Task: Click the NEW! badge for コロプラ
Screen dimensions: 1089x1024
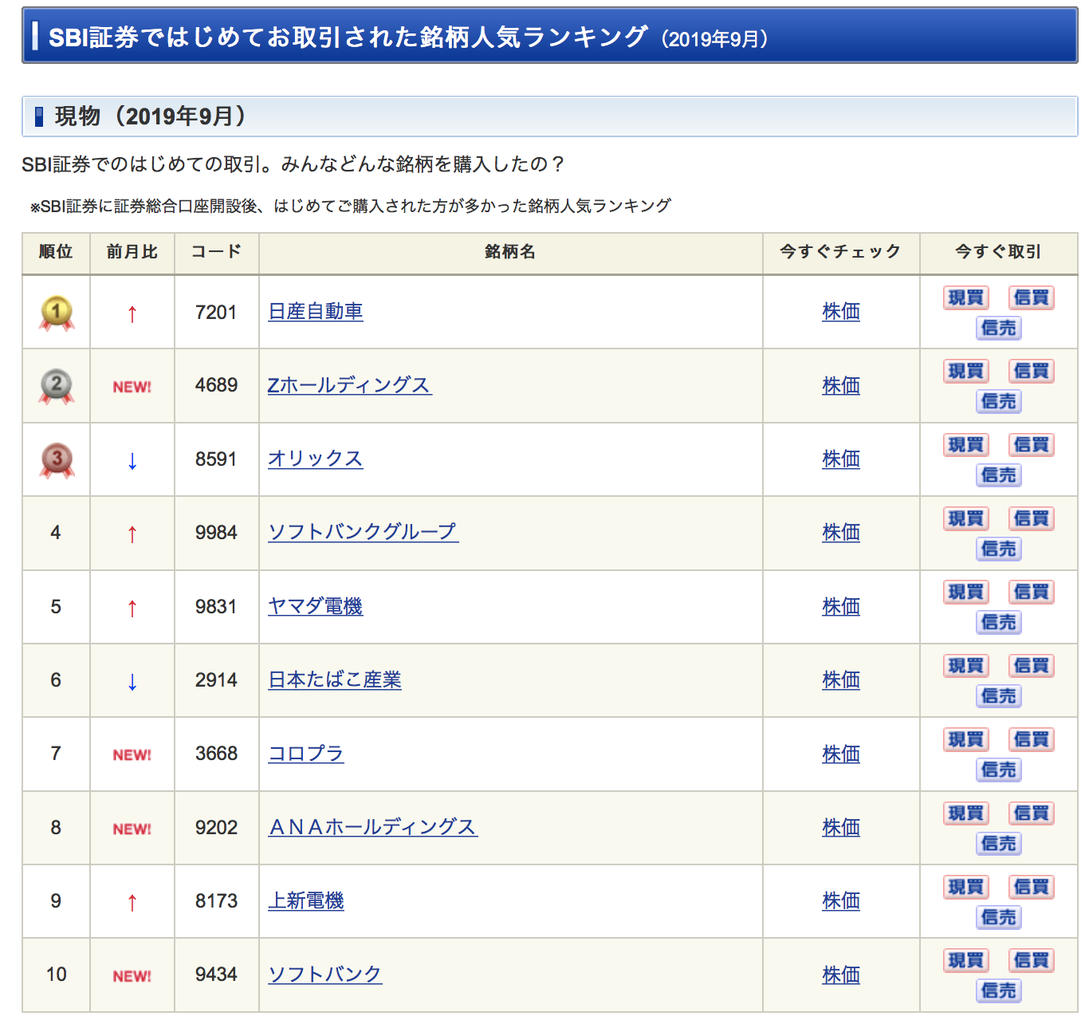Action: coord(132,754)
